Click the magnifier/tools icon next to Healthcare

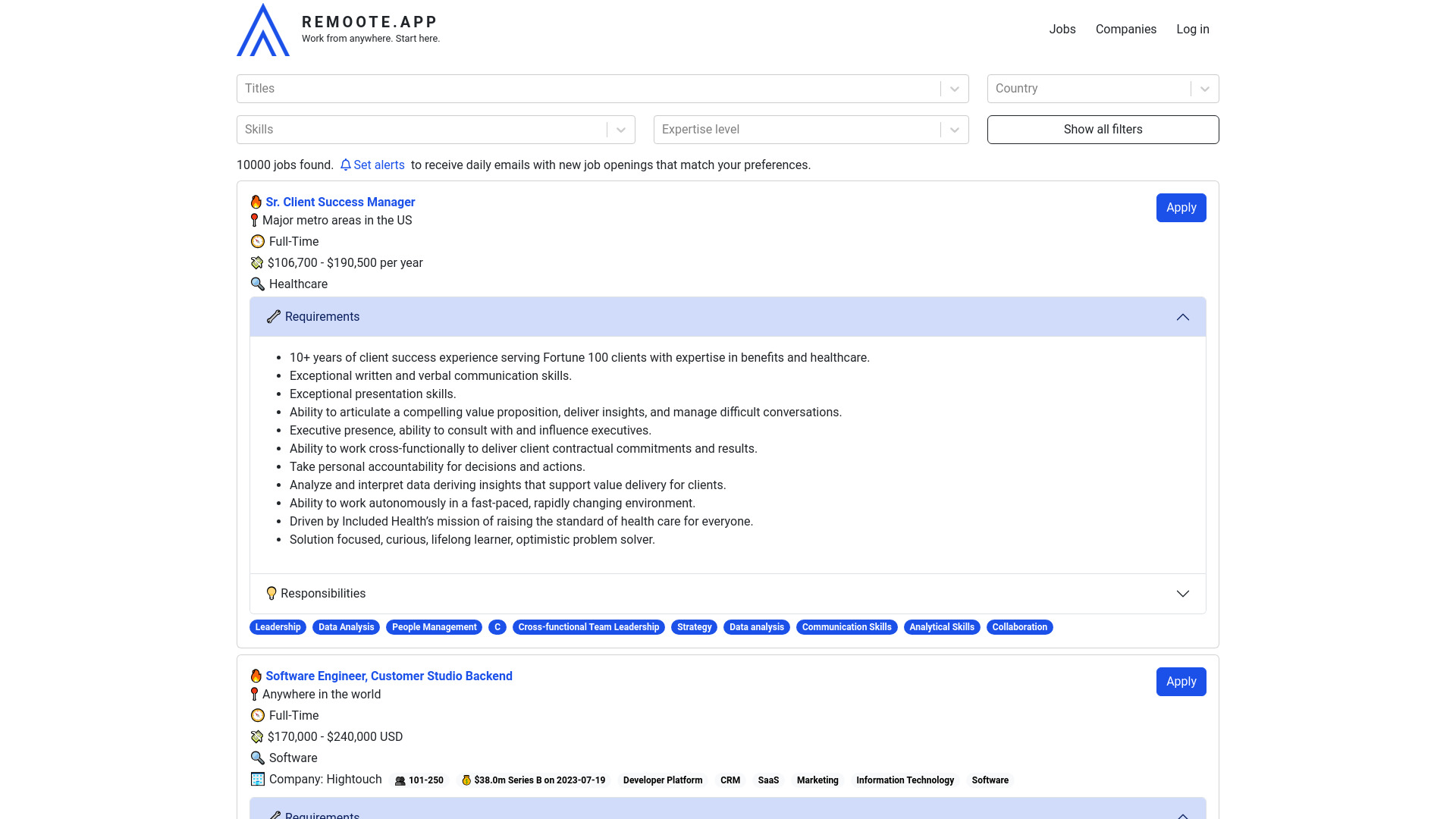(257, 284)
